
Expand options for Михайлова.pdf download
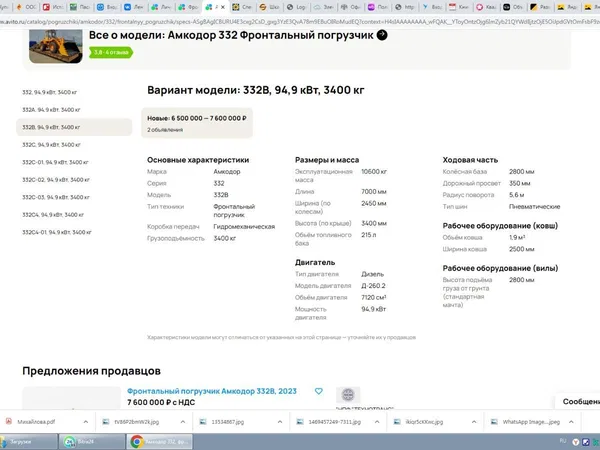(x=86, y=422)
